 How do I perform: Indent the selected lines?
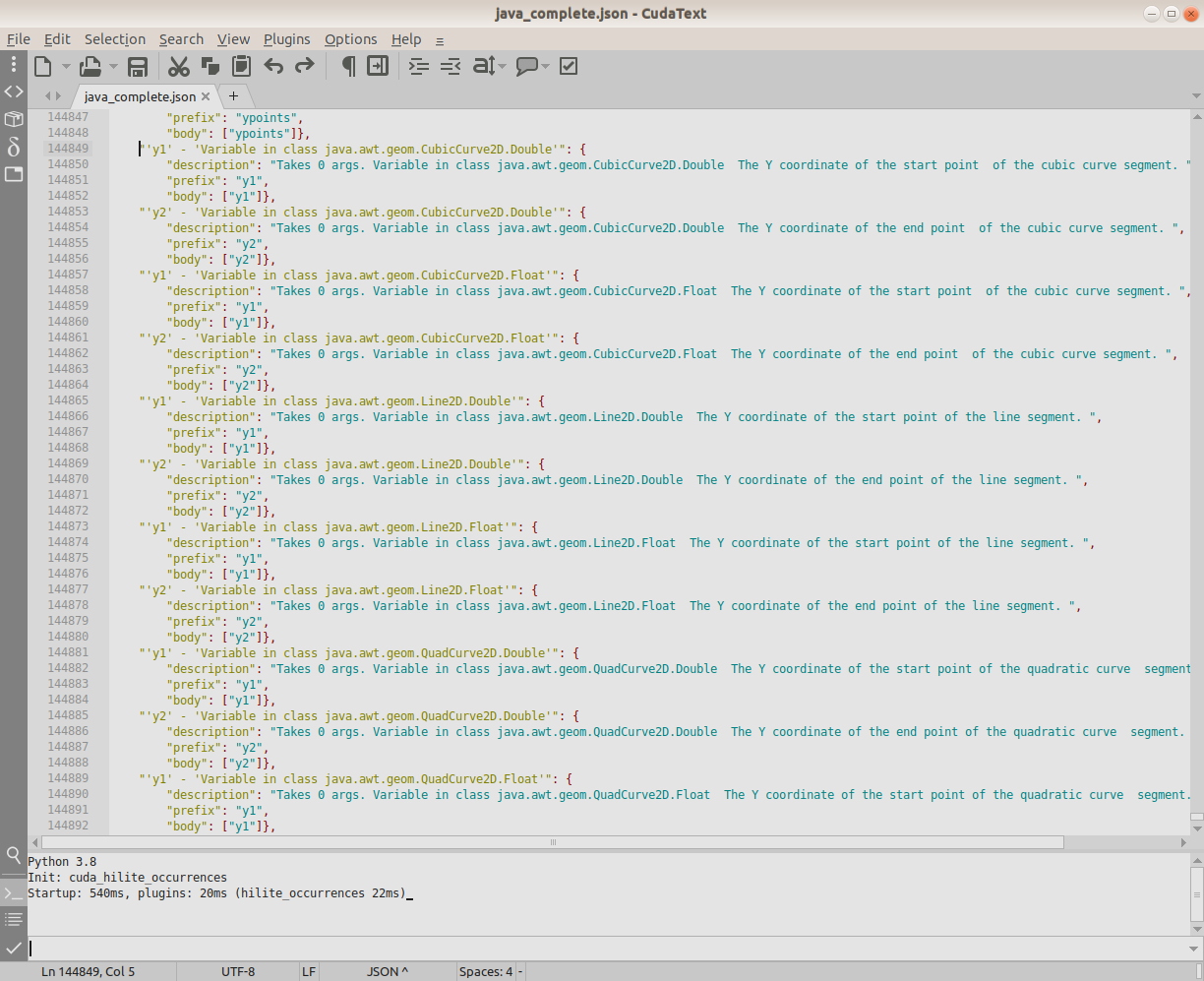[x=419, y=66]
